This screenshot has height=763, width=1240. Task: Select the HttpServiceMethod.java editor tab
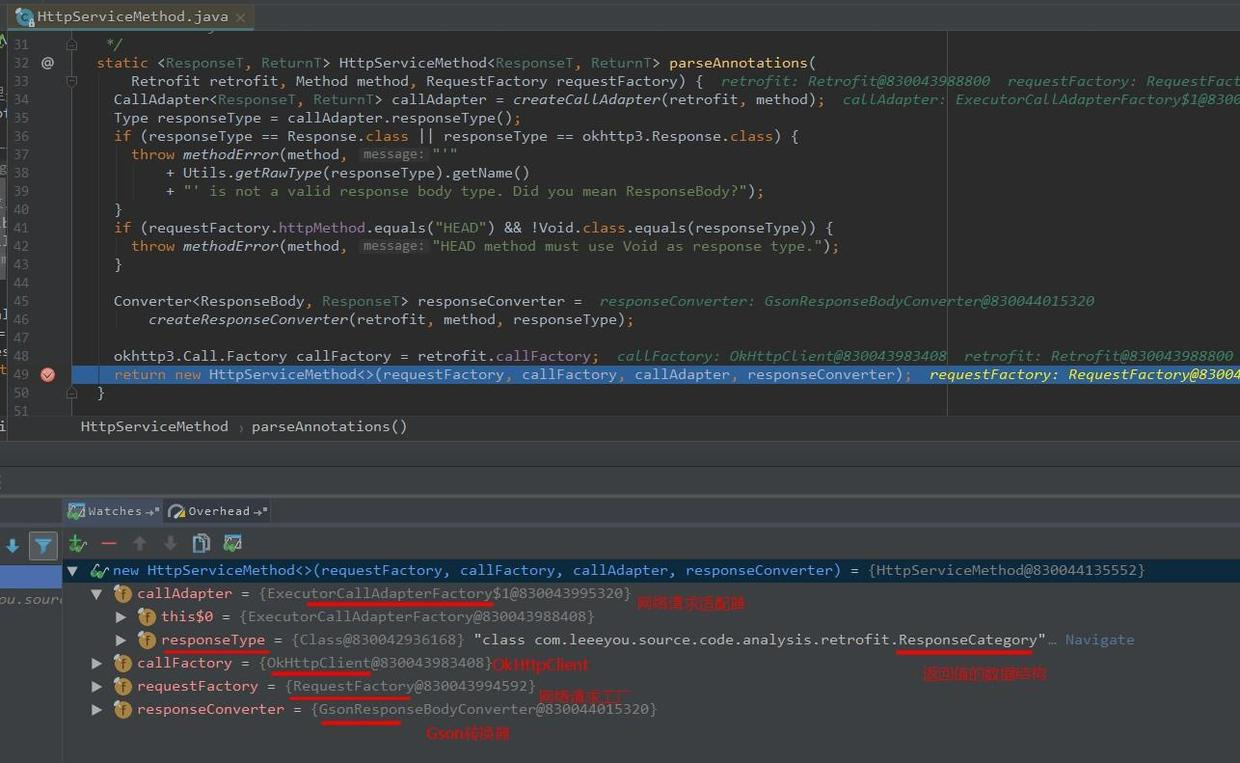130,16
